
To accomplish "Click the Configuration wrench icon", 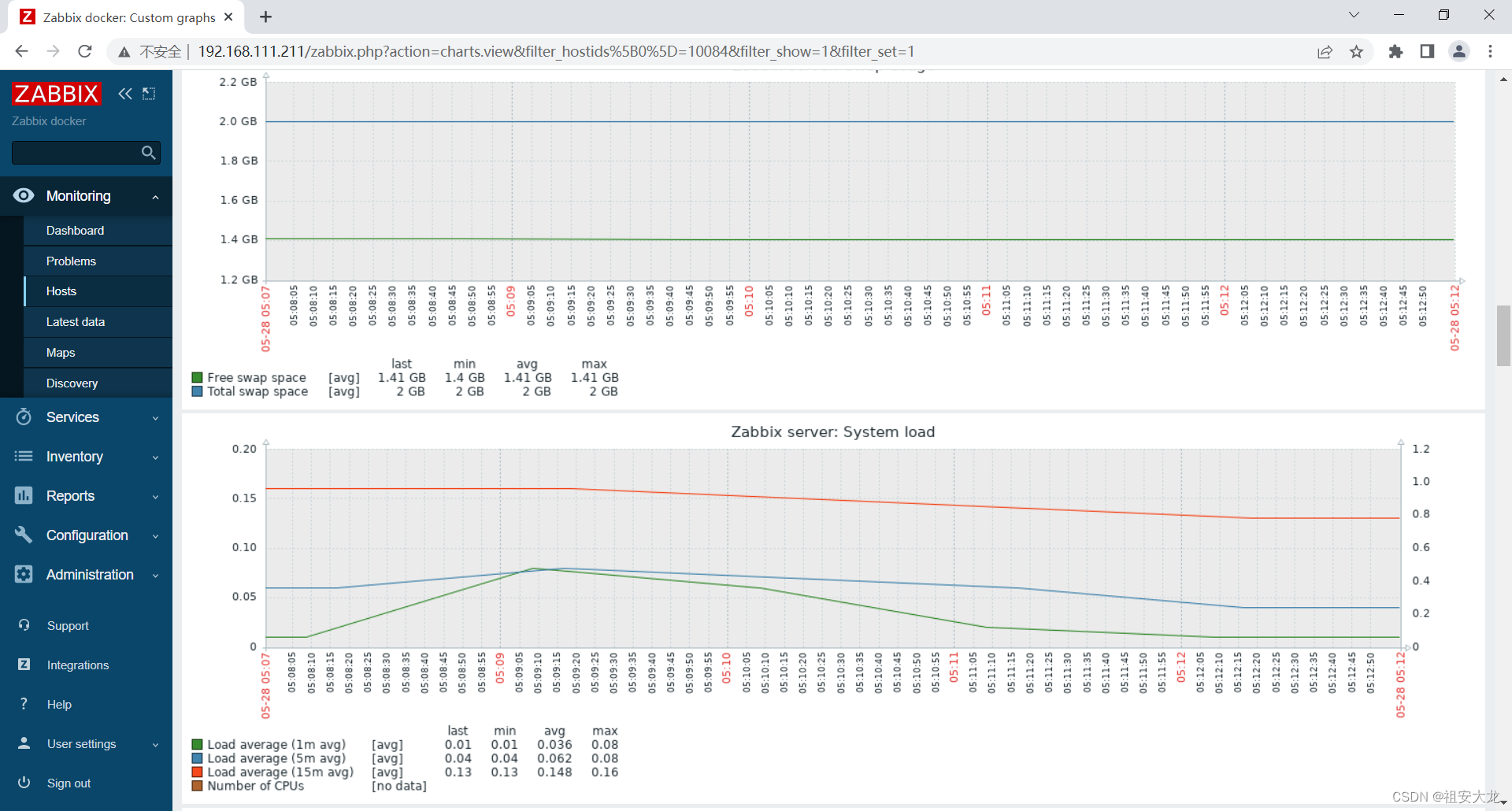I will (x=24, y=535).
